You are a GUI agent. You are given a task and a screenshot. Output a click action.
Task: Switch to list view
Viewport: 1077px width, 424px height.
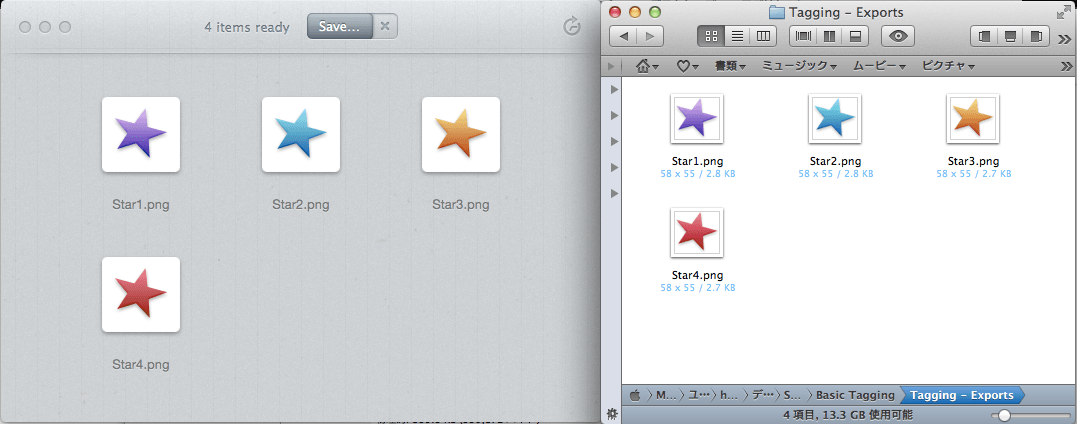point(738,37)
